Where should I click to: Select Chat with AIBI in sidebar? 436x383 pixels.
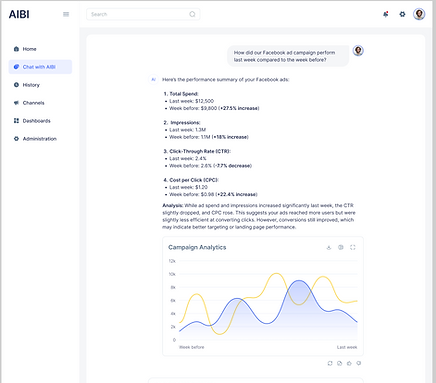pos(40,67)
